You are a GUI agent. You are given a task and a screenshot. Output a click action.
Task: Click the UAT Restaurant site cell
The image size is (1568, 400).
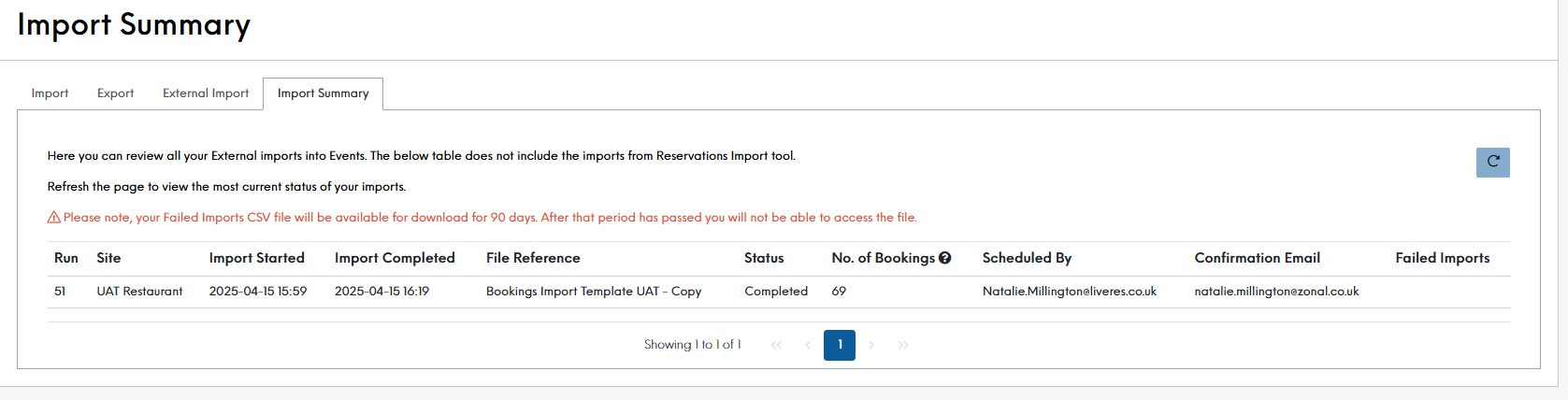[x=139, y=292]
